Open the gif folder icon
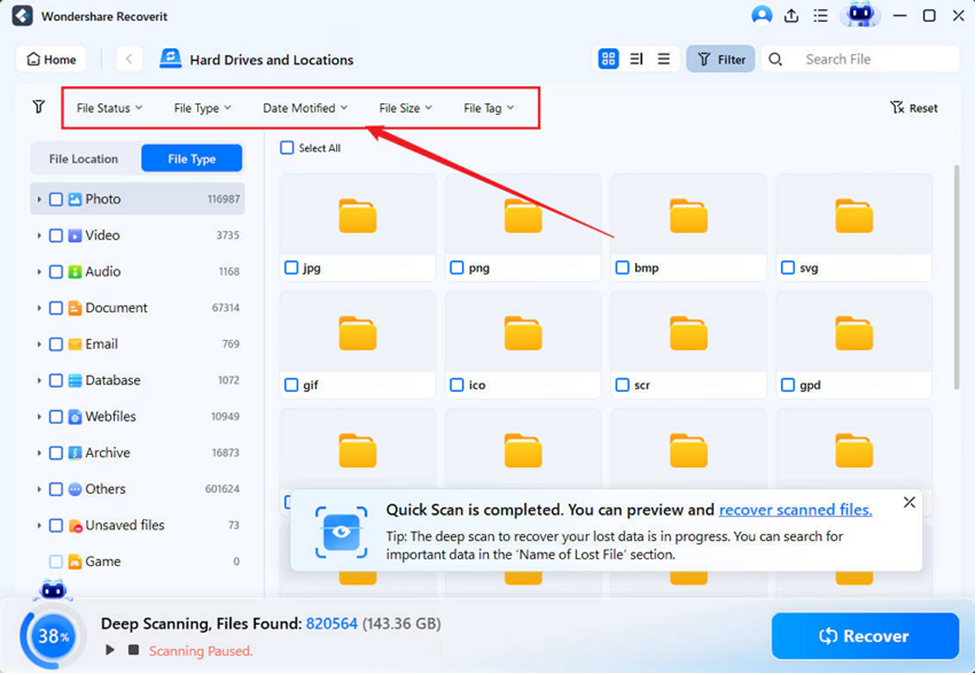This screenshot has height=675, width=979. [359, 334]
